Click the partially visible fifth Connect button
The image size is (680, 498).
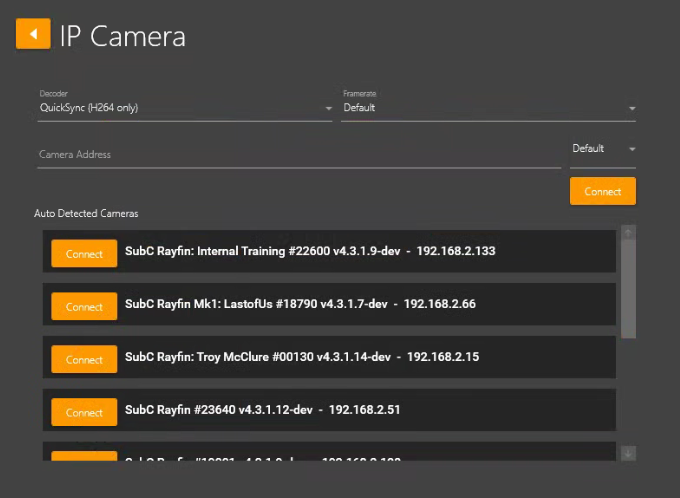84,457
